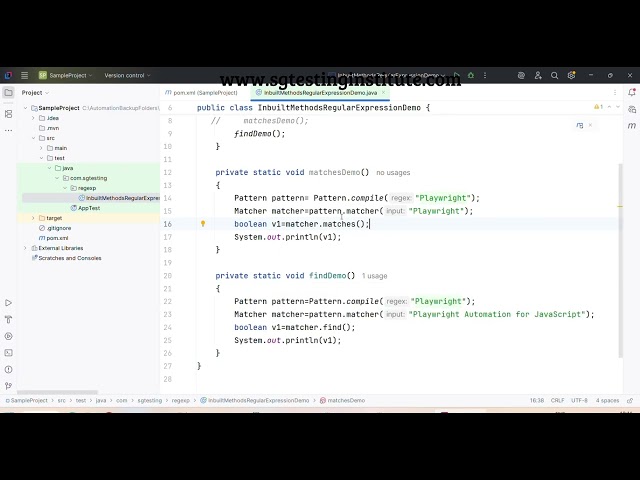Click the reader mode icon in the editor
Screen dimensions: 640x480
click(x=580, y=125)
